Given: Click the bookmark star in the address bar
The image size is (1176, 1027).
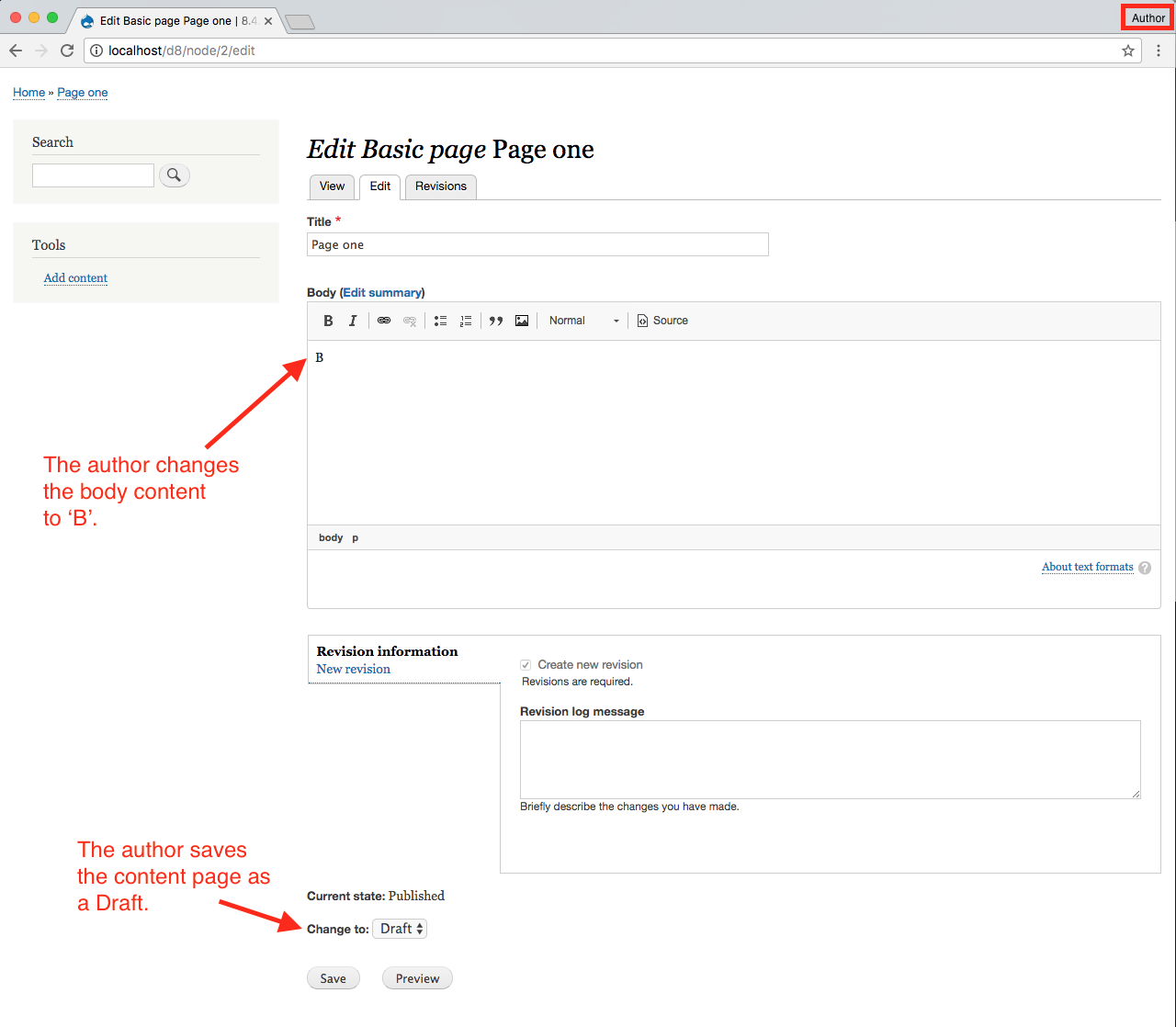Looking at the screenshot, I should click(1127, 51).
